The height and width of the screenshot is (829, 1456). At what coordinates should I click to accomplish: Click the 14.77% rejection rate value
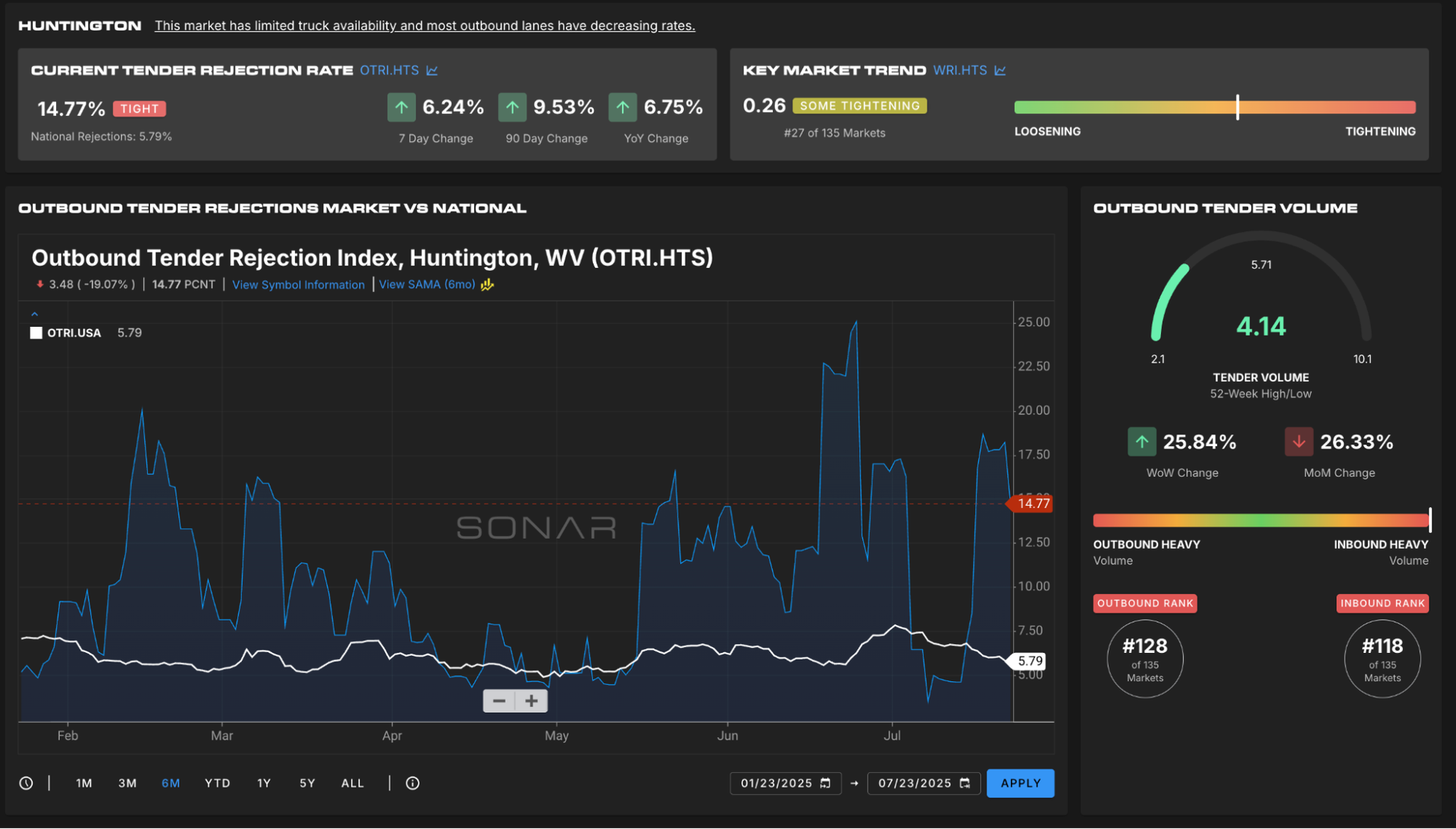coord(71,108)
